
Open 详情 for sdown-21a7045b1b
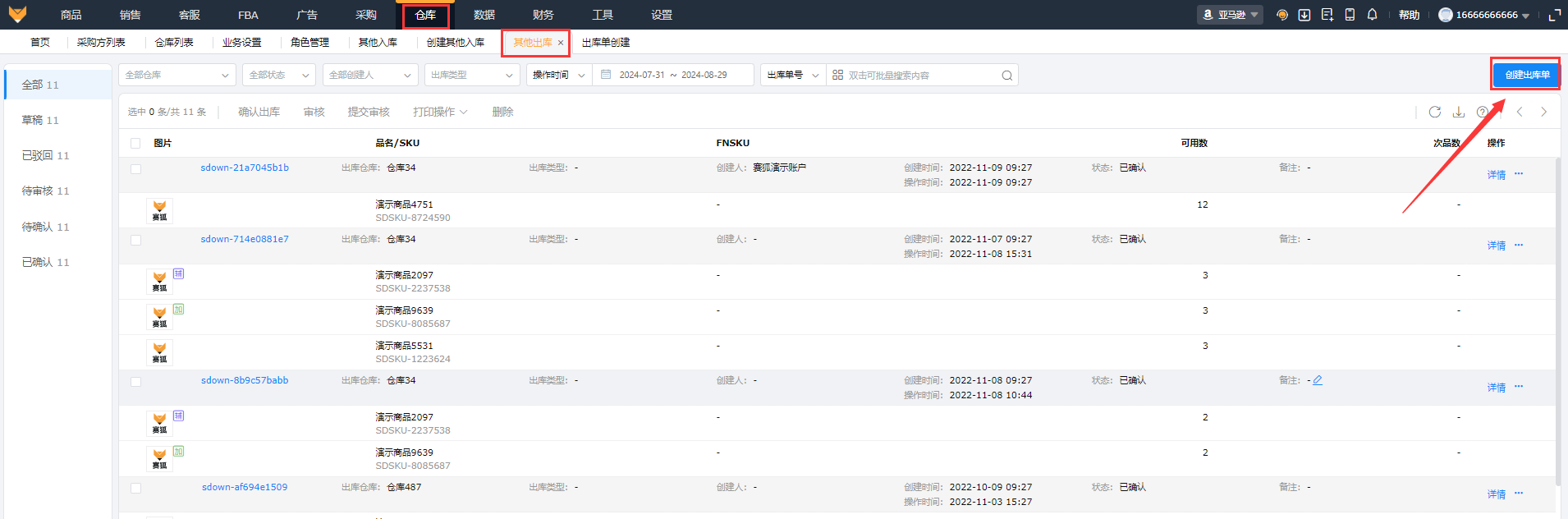1497,175
